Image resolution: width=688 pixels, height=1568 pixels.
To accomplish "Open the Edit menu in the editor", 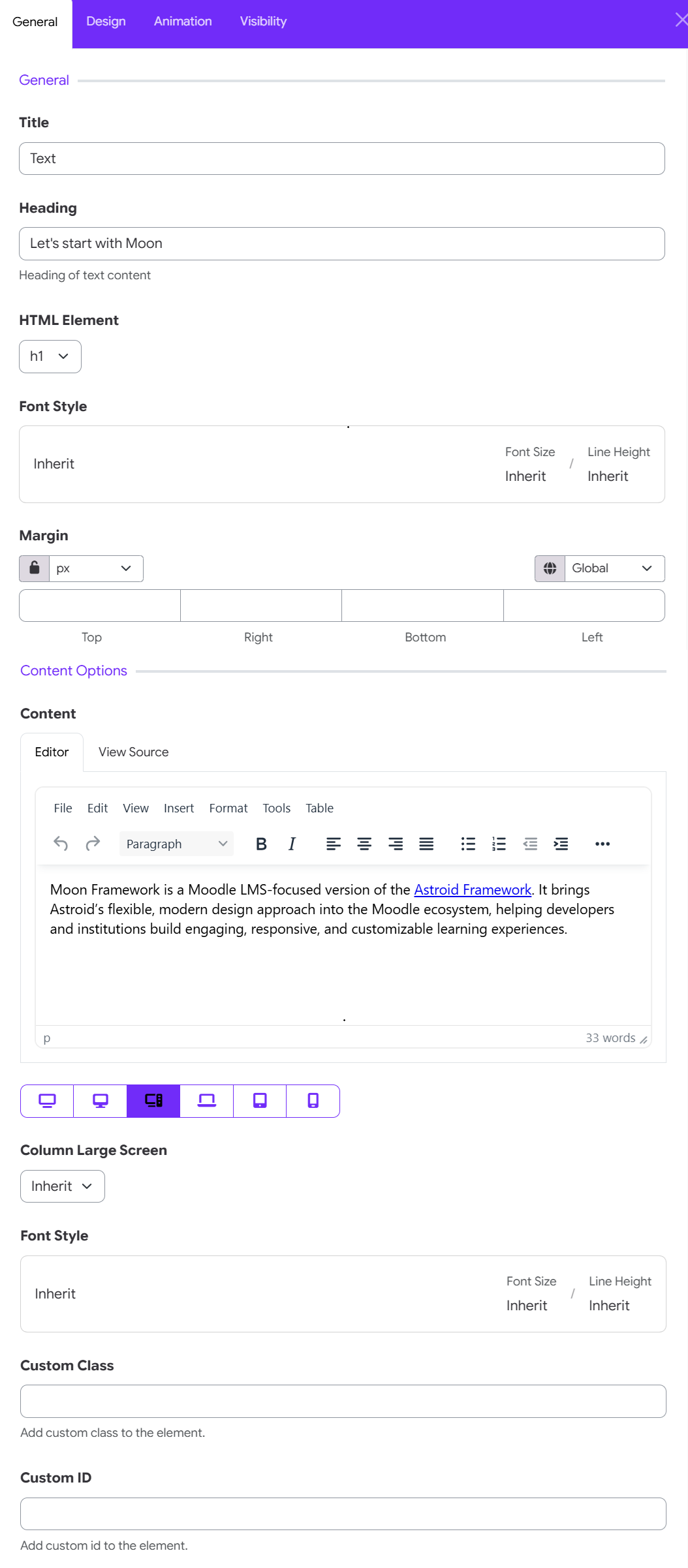I will pyautogui.click(x=97, y=808).
